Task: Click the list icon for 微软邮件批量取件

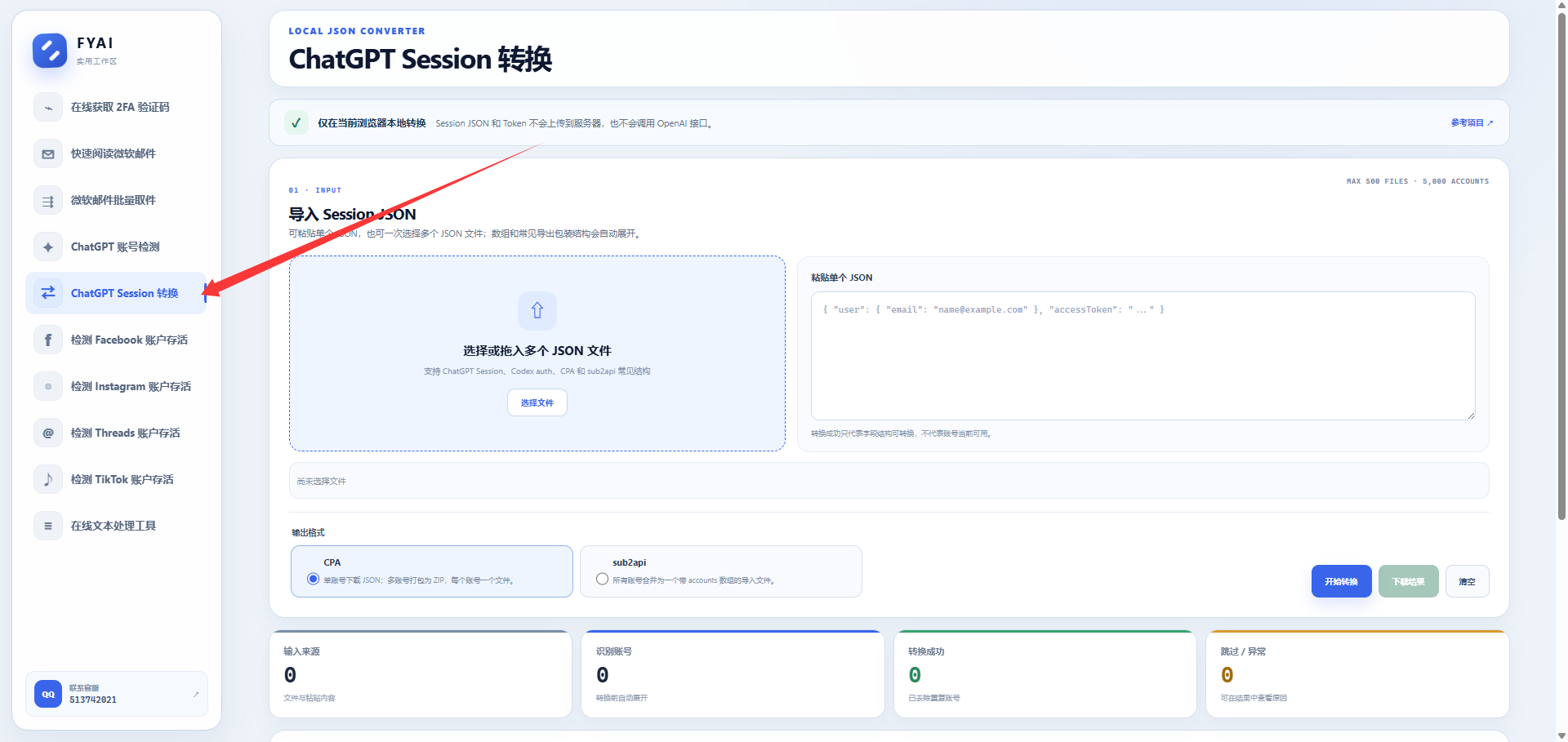Action: point(48,200)
